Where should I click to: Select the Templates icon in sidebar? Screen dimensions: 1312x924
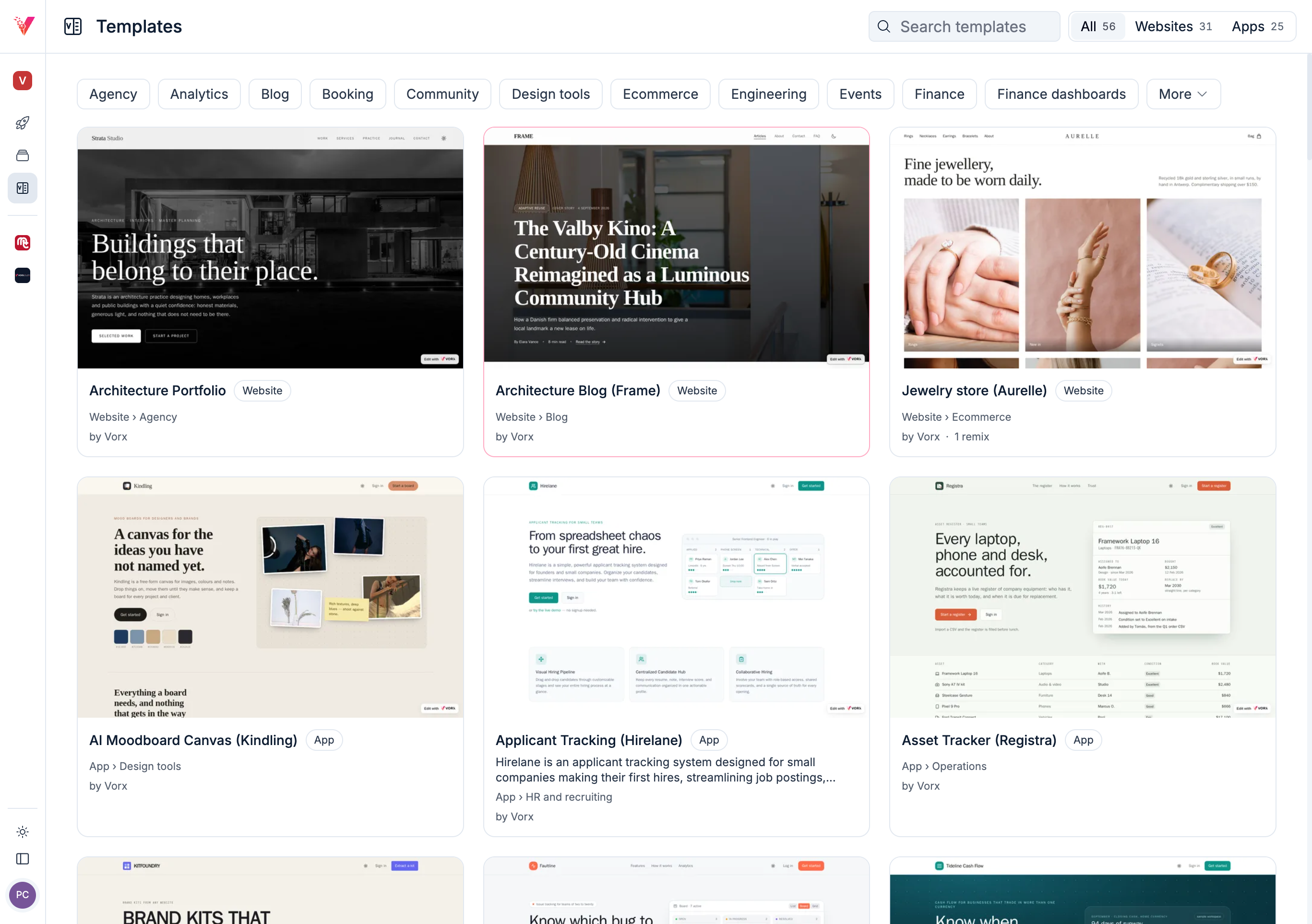[x=22, y=188]
